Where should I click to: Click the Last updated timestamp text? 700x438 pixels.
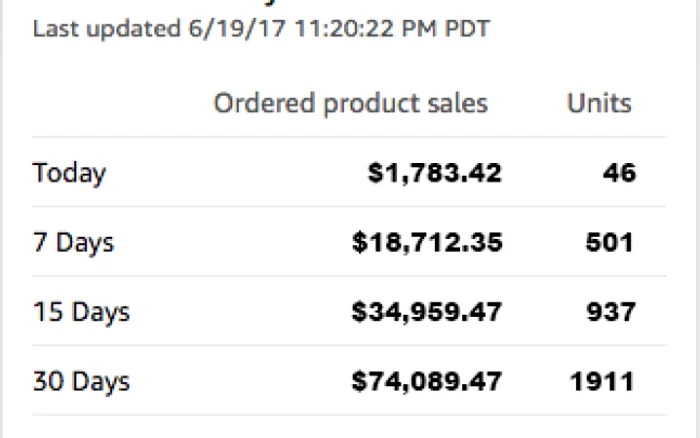261,29
